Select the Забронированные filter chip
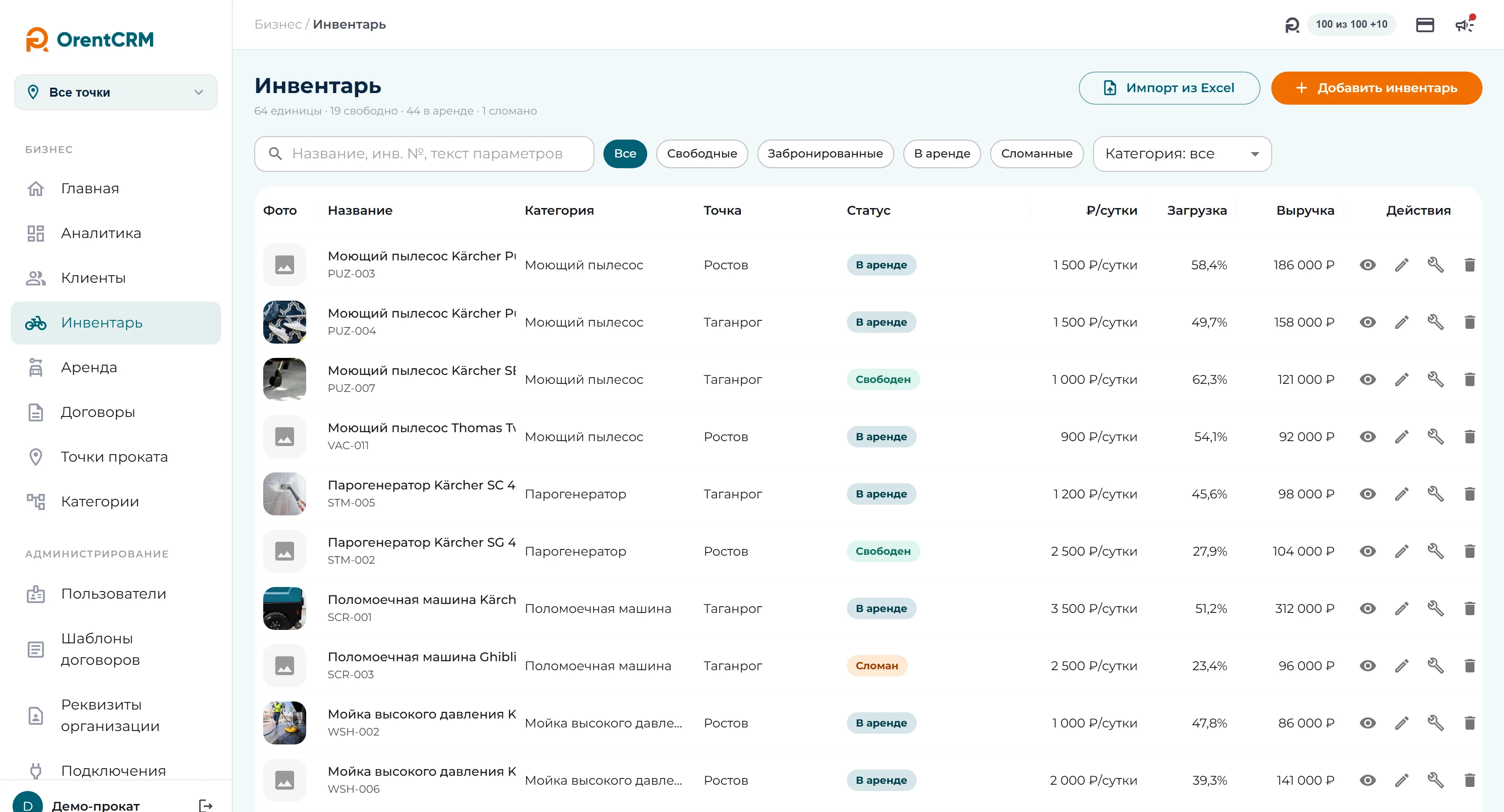This screenshot has width=1504, height=812. click(825, 153)
